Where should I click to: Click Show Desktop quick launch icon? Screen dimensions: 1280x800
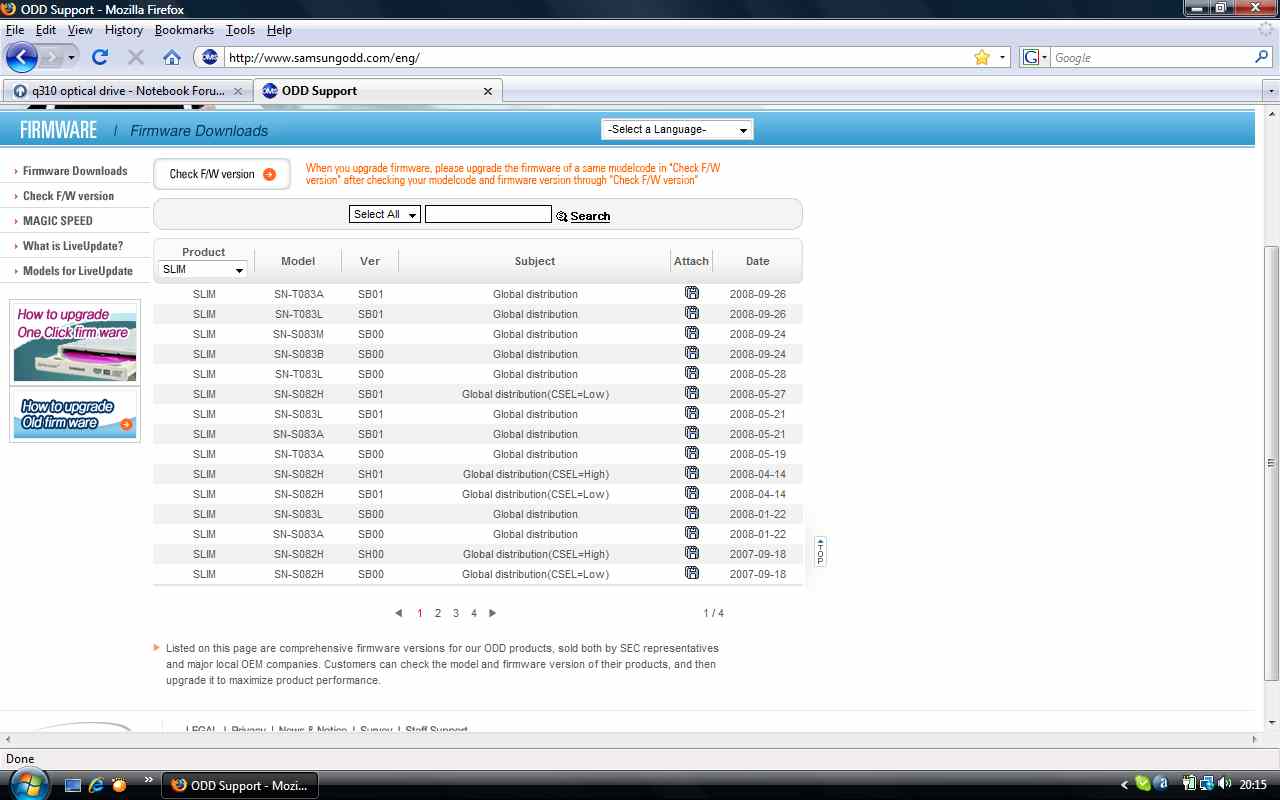pos(73,785)
